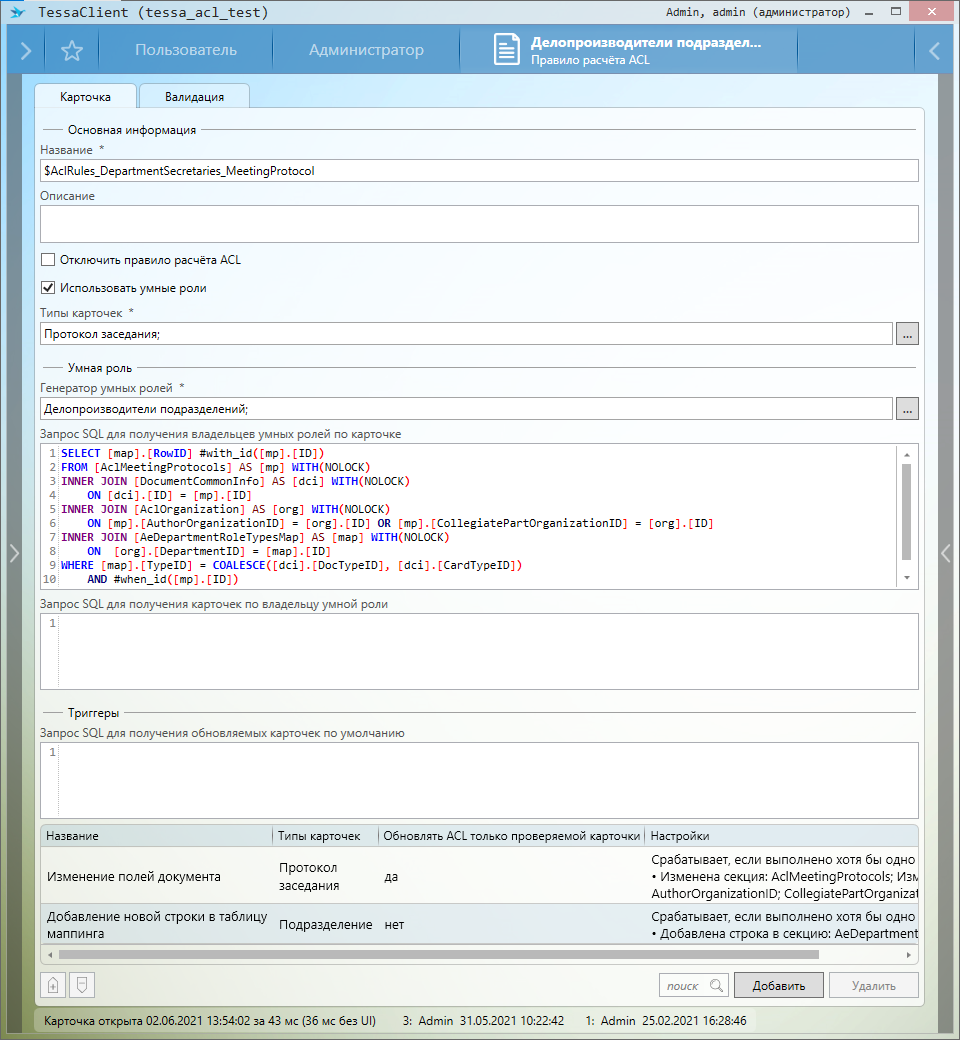Viewport: 960px width, 1040px height.
Task: Open card types selector with ellipsis button
Action: click(x=906, y=334)
